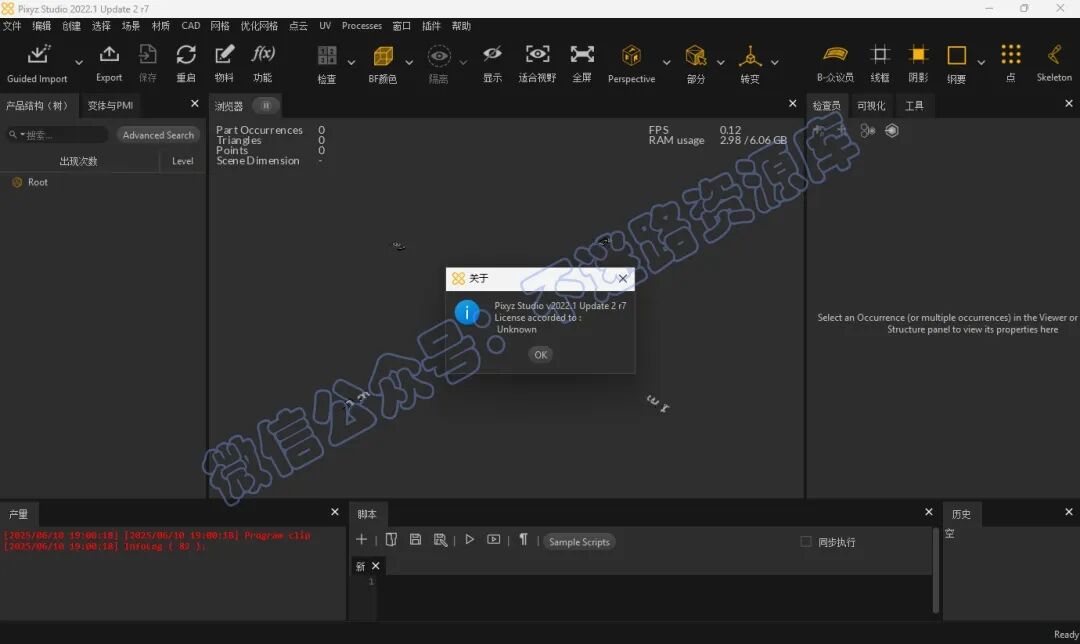Expand the 纲要 dropdown arrow
This screenshot has height=644, width=1080.
pyautogui.click(x=982, y=63)
